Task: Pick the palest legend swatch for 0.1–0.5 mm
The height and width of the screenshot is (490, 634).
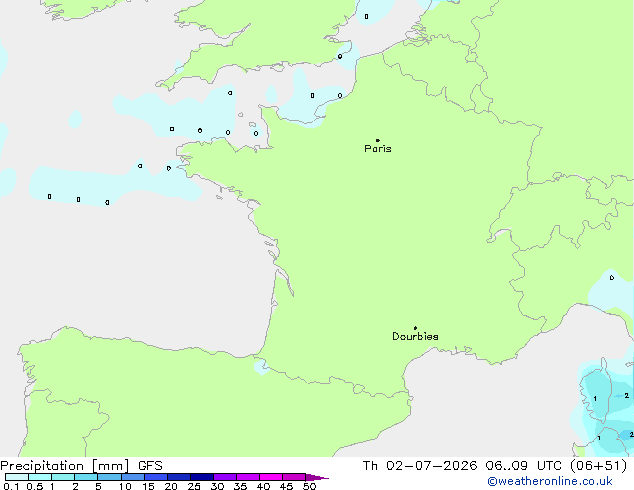Action: pyautogui.click(x=17, y=477)
